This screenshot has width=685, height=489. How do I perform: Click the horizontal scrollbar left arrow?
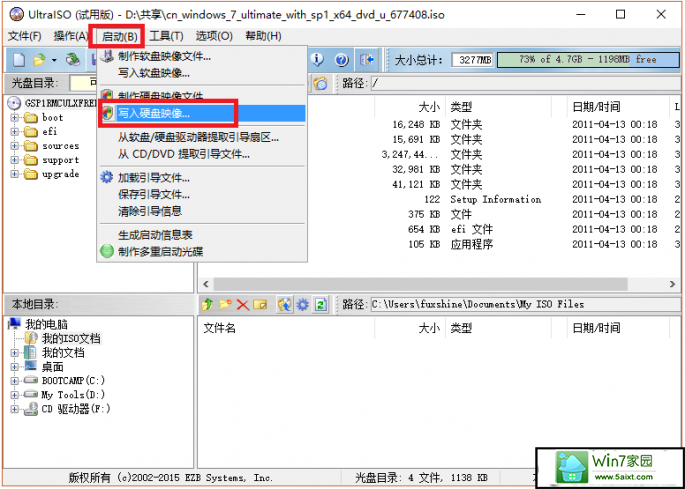[206, 284]
